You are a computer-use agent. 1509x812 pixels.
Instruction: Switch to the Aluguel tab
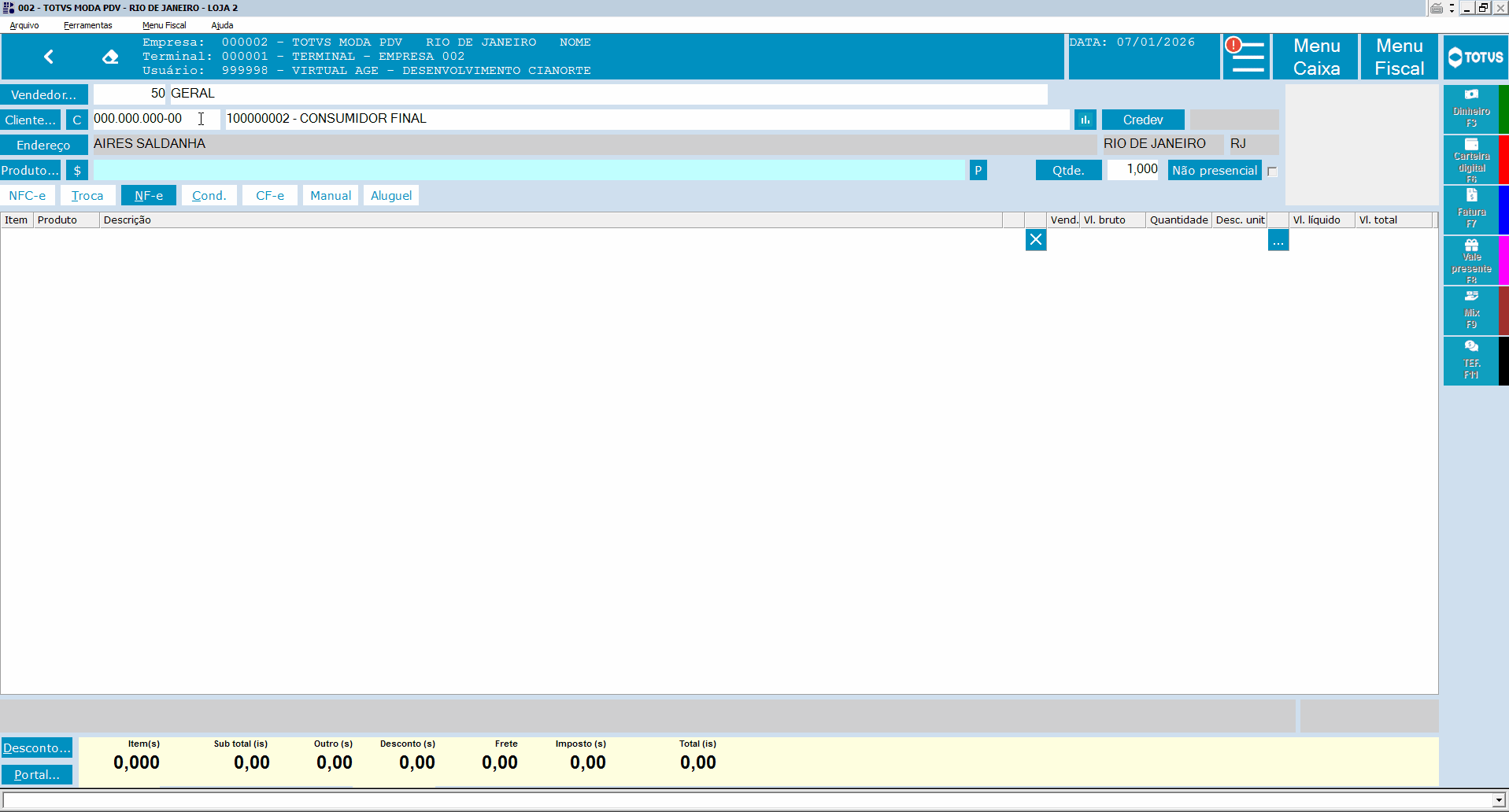point(391,195)
